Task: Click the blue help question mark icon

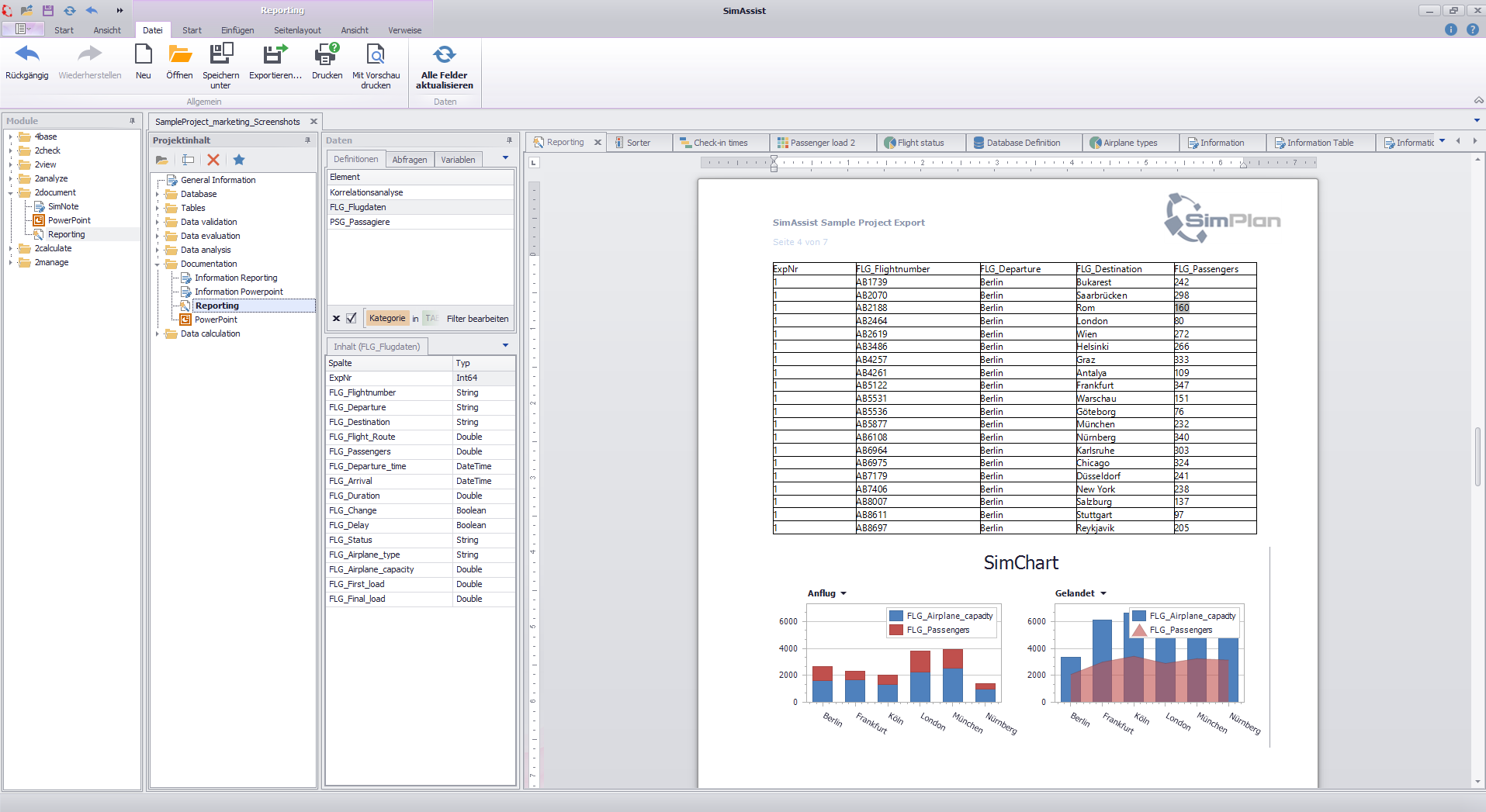Action: click(x=1473, y=29)
